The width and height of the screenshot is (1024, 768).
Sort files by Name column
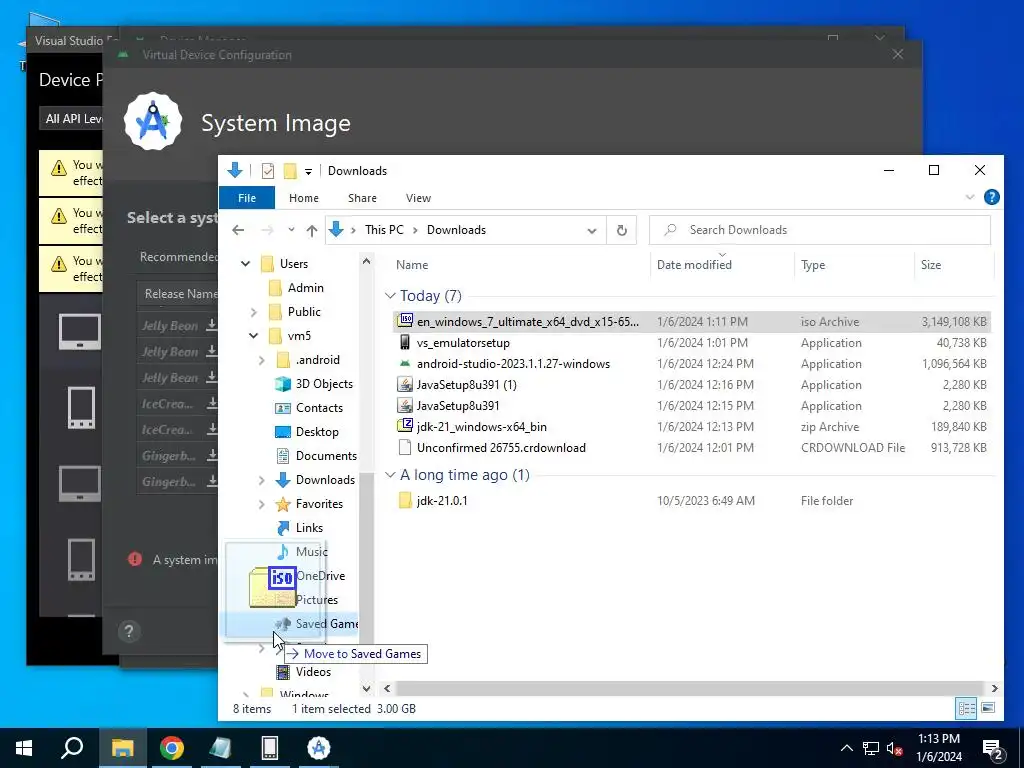[412, 265]
